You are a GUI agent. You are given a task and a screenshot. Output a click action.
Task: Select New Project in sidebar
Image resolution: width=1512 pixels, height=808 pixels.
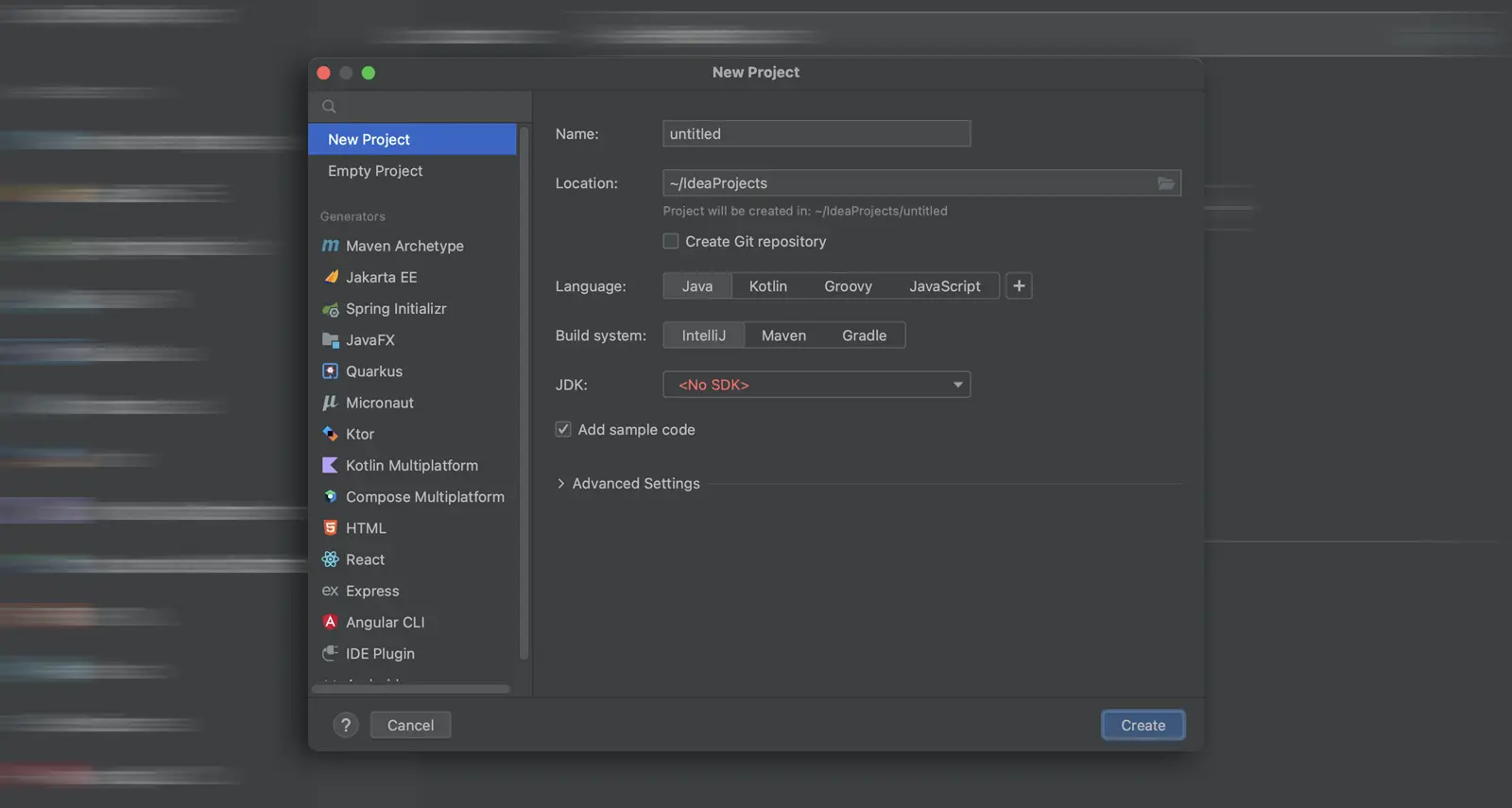[x=412, y=139]
